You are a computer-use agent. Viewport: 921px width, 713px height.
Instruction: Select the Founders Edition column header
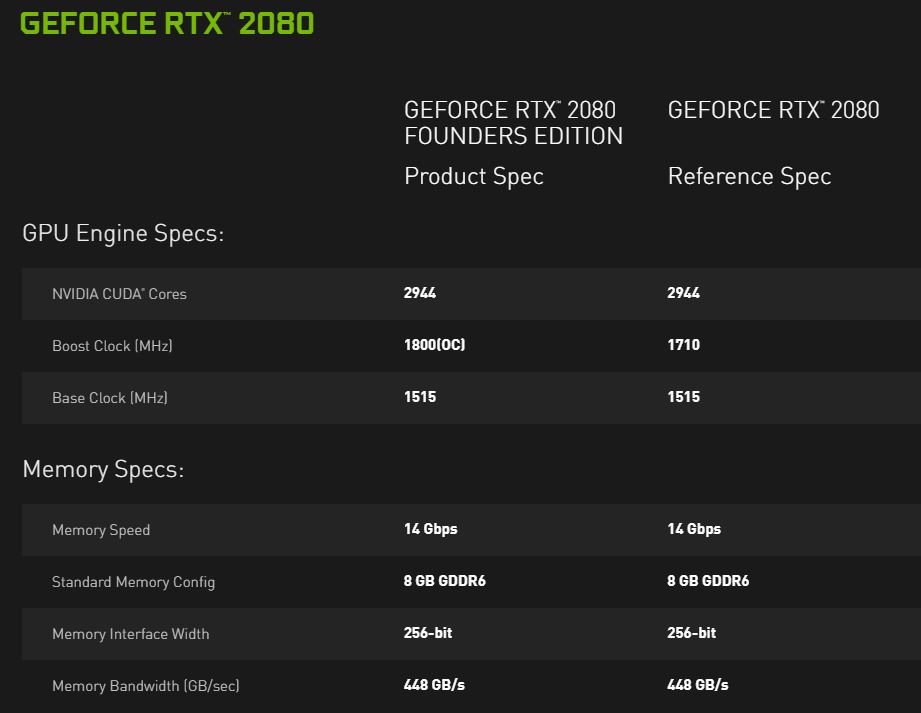coord(513,123)
